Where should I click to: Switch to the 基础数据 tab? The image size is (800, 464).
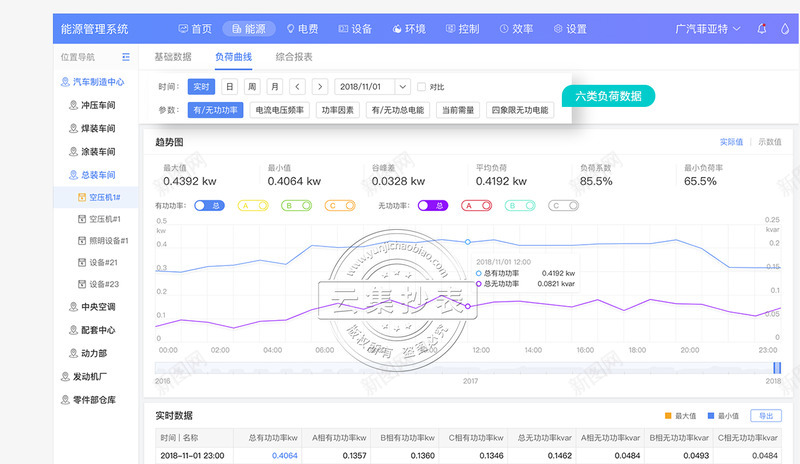point(173,57)
